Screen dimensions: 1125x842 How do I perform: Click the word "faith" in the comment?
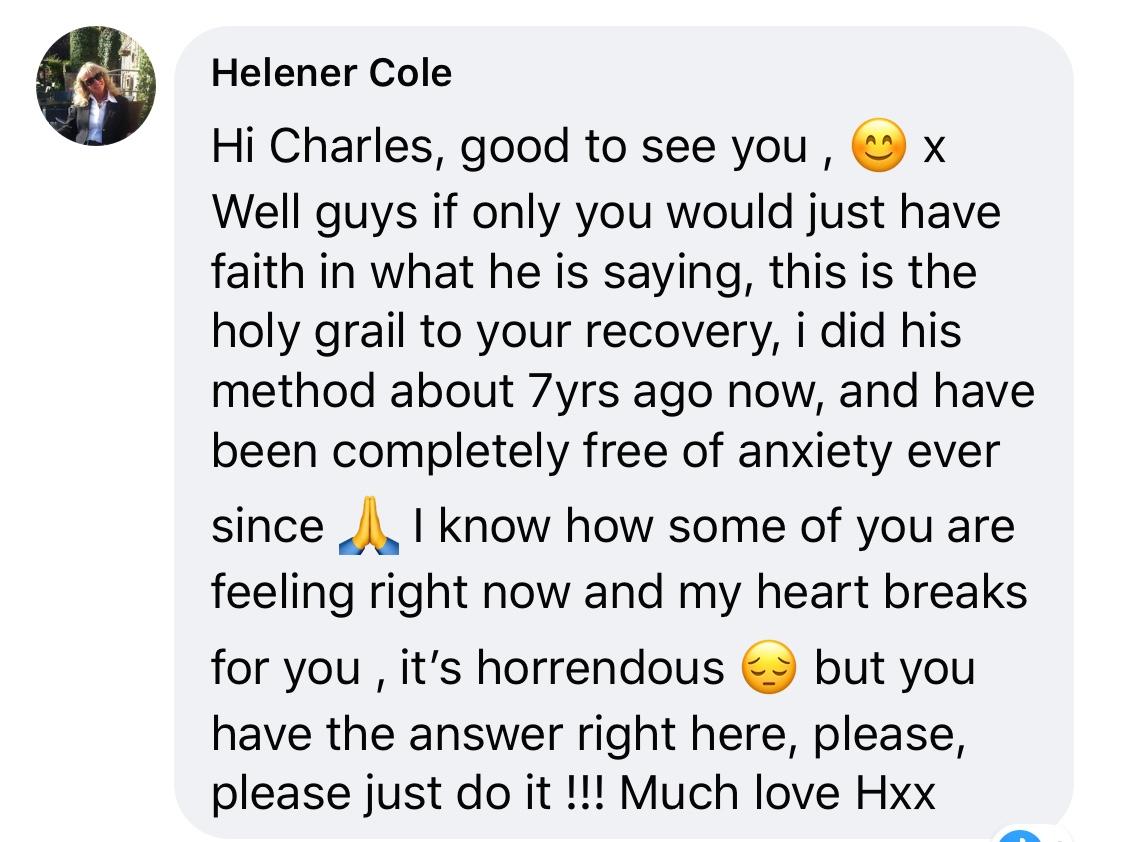tap(248, 273)
